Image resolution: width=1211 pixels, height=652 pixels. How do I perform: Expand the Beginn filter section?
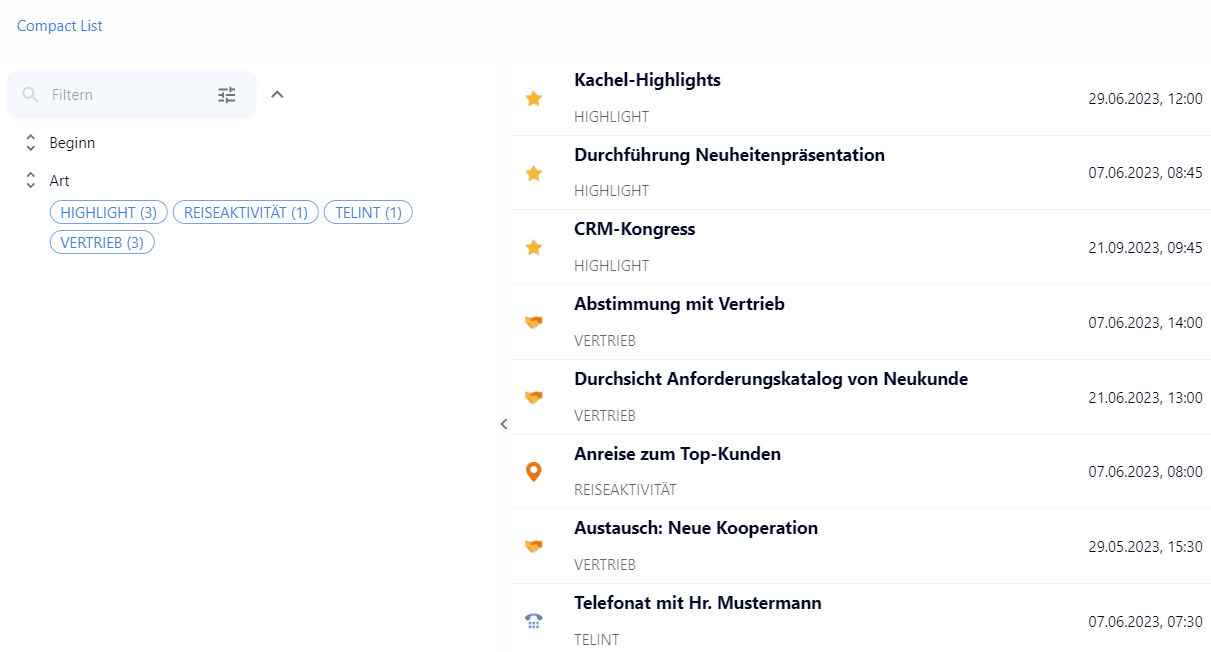(x=31, y=143)
